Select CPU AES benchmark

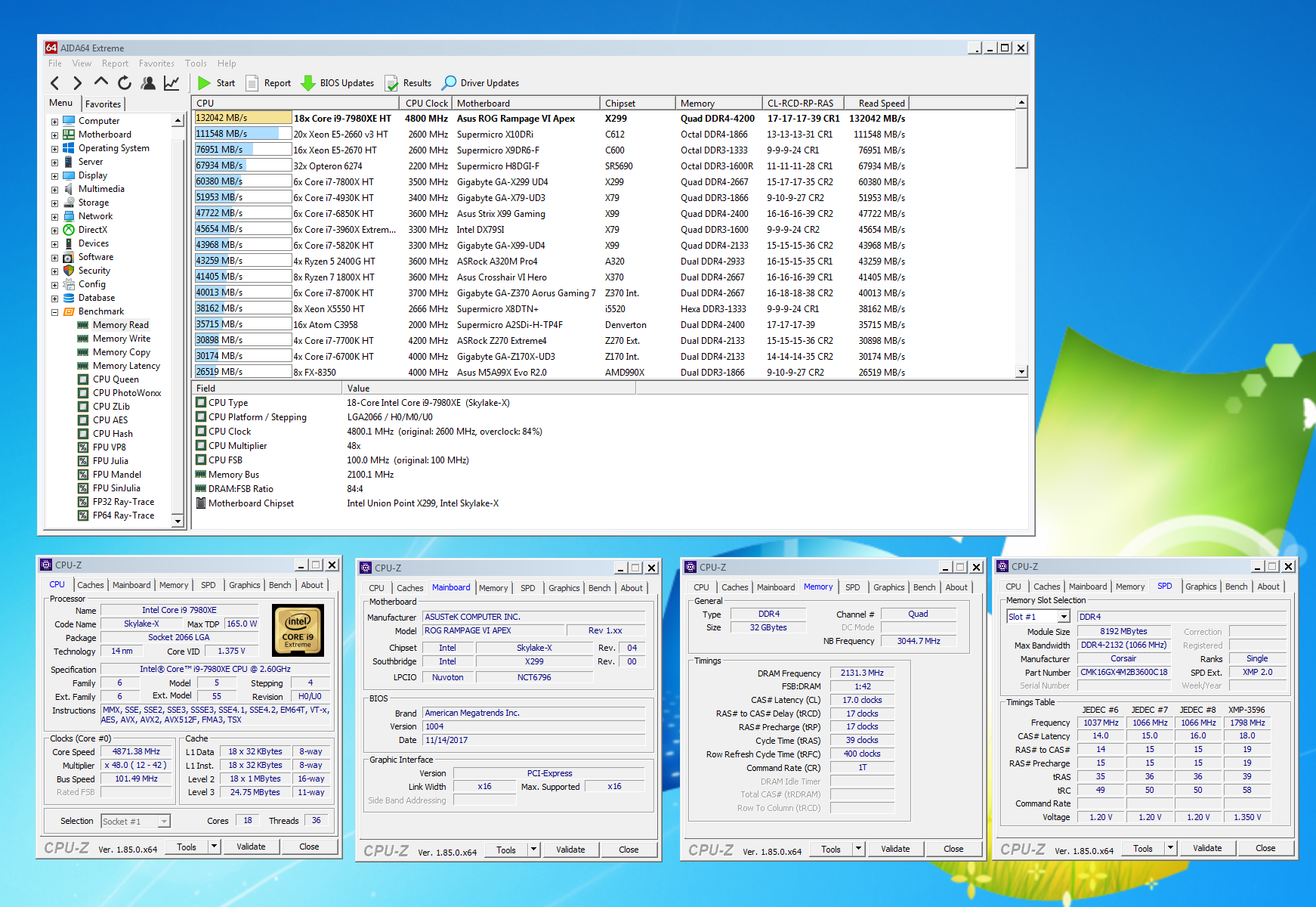[110, 420]
